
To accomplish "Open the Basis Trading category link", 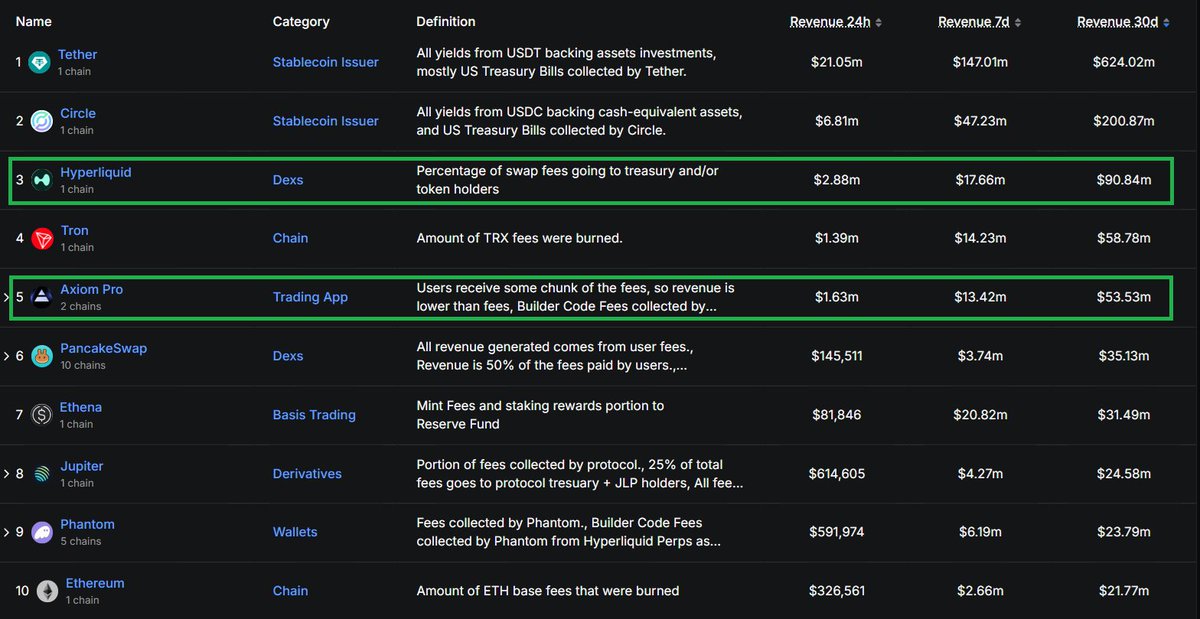I will tap(314, 415).
